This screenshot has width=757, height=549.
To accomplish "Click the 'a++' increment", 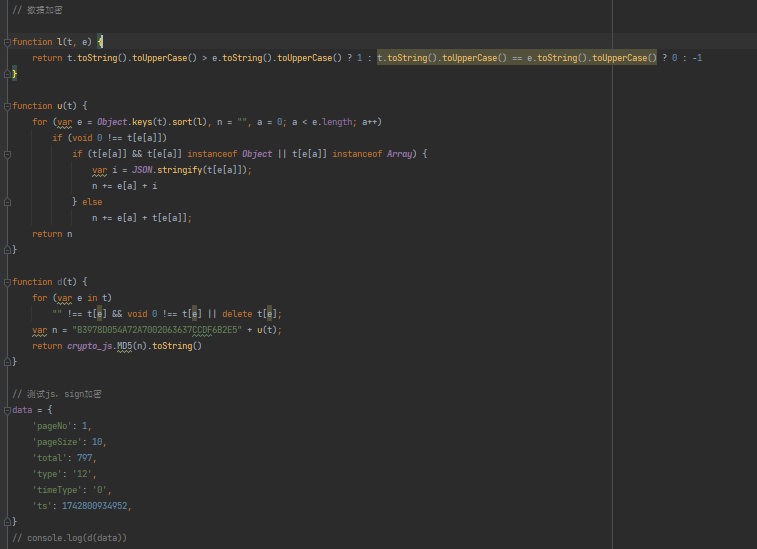I will coord(372,122).
